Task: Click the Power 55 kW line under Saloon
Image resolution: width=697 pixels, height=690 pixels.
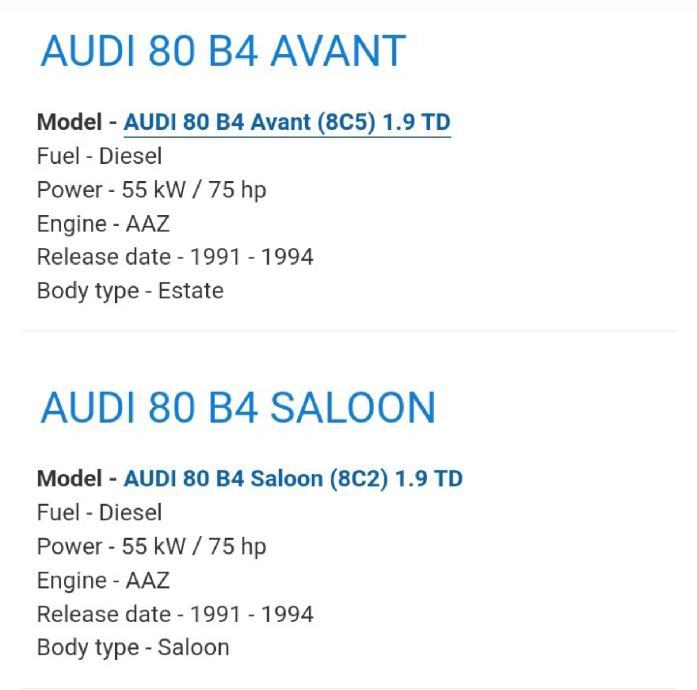Action: coord(151,546)
